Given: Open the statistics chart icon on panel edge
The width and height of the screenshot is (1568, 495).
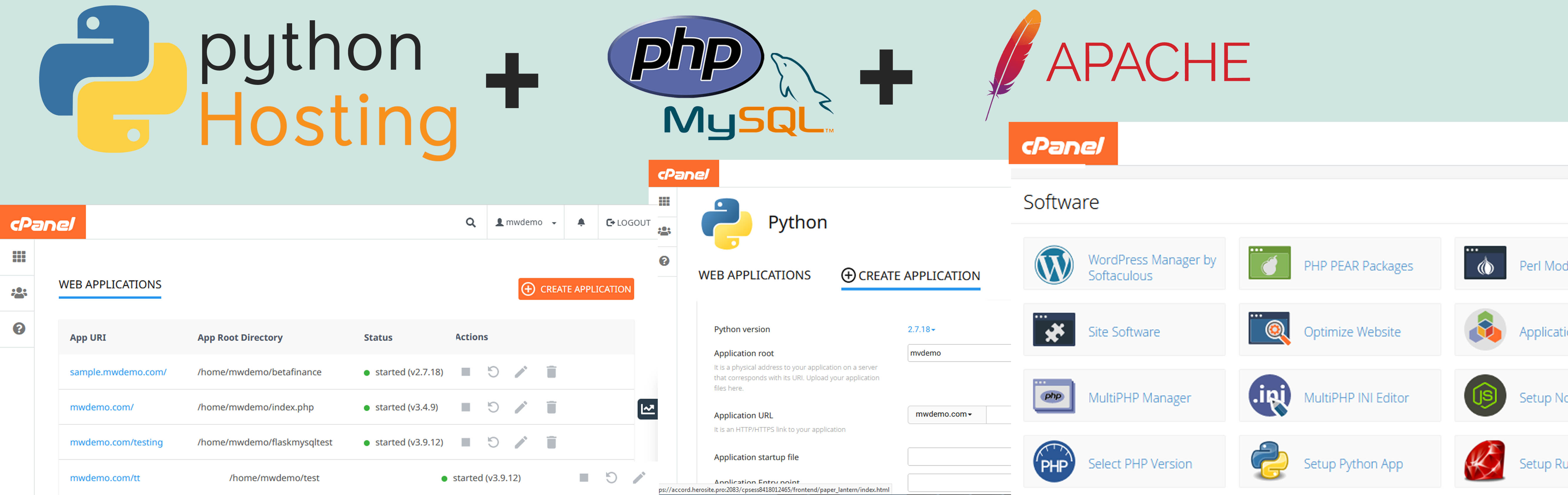Looking at the screenshot, I should click(x=648, y=409).
